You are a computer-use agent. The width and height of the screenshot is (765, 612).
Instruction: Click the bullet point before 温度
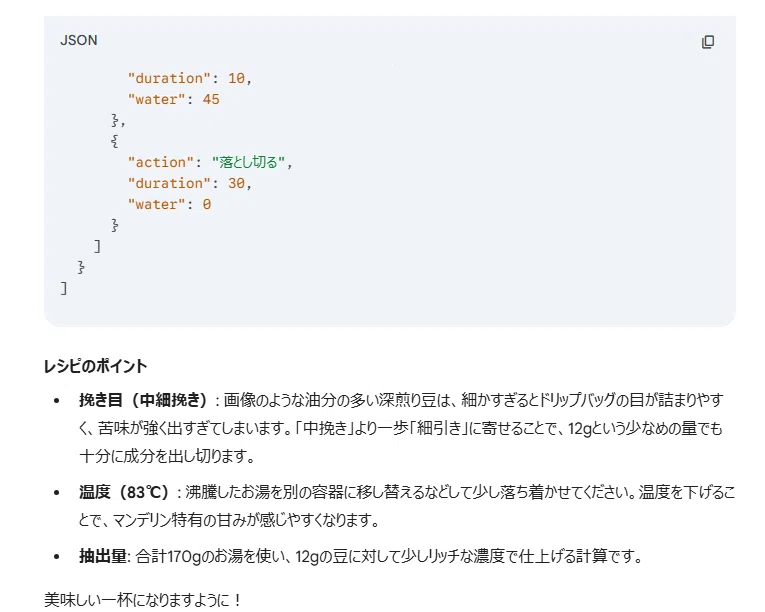click(x=57, y=492)
